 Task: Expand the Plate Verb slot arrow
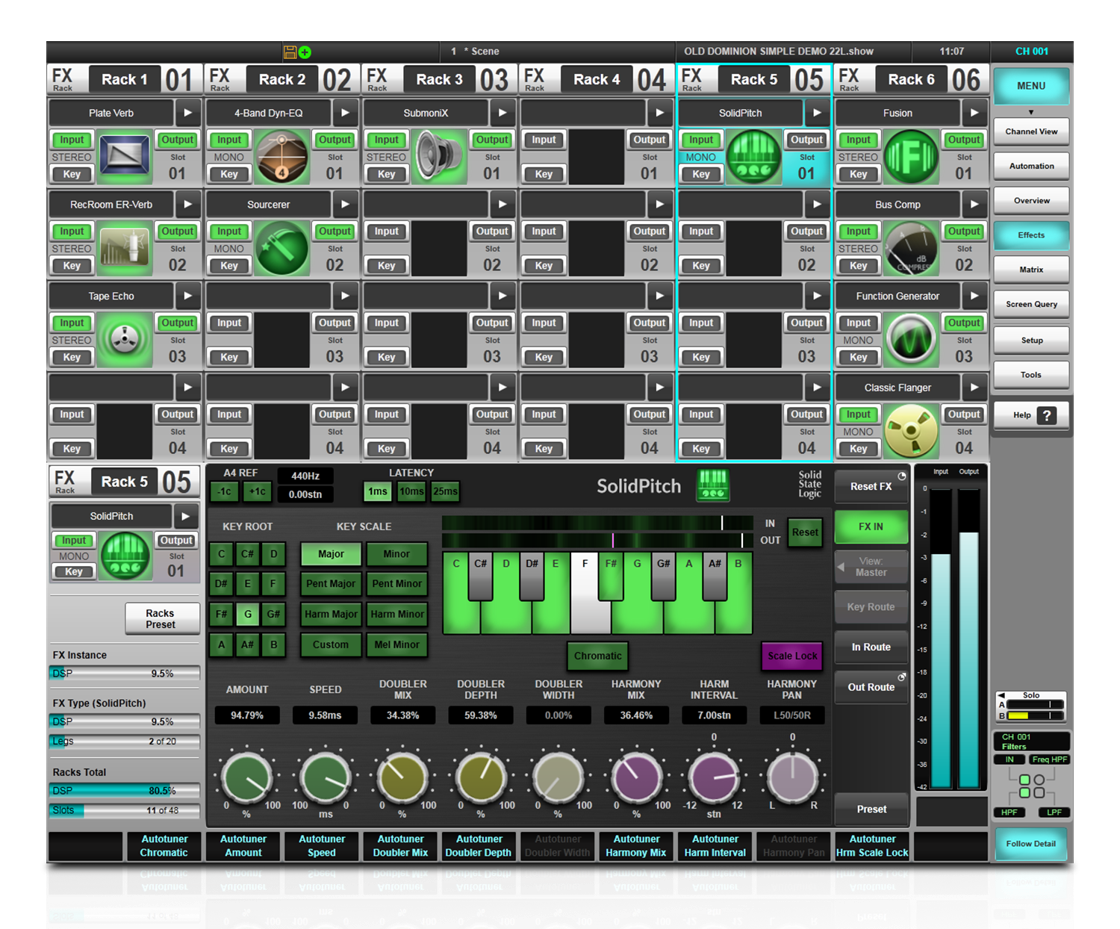coord(188,113)
